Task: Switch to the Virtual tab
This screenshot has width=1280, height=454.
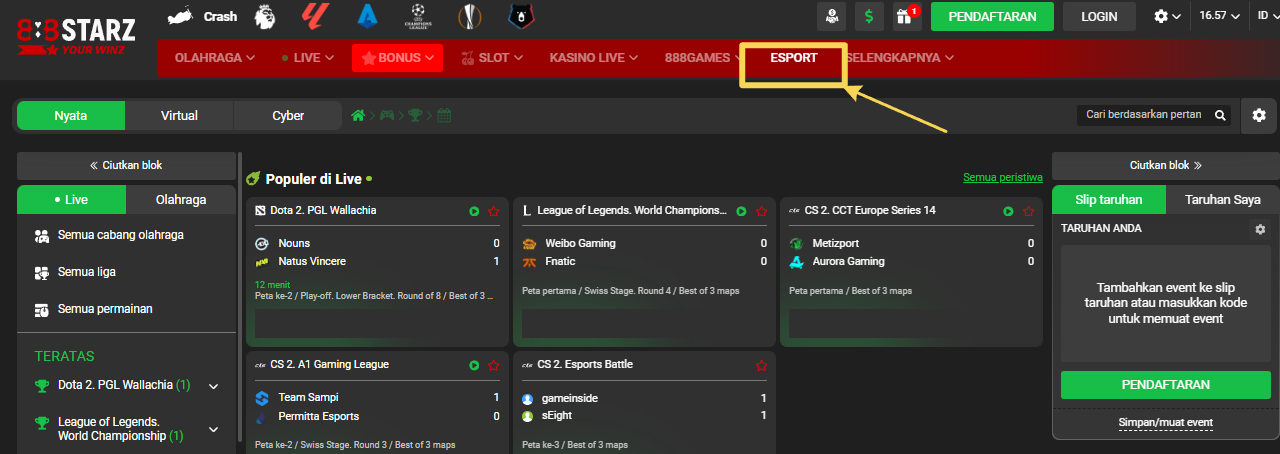Action: click(179, 116)
